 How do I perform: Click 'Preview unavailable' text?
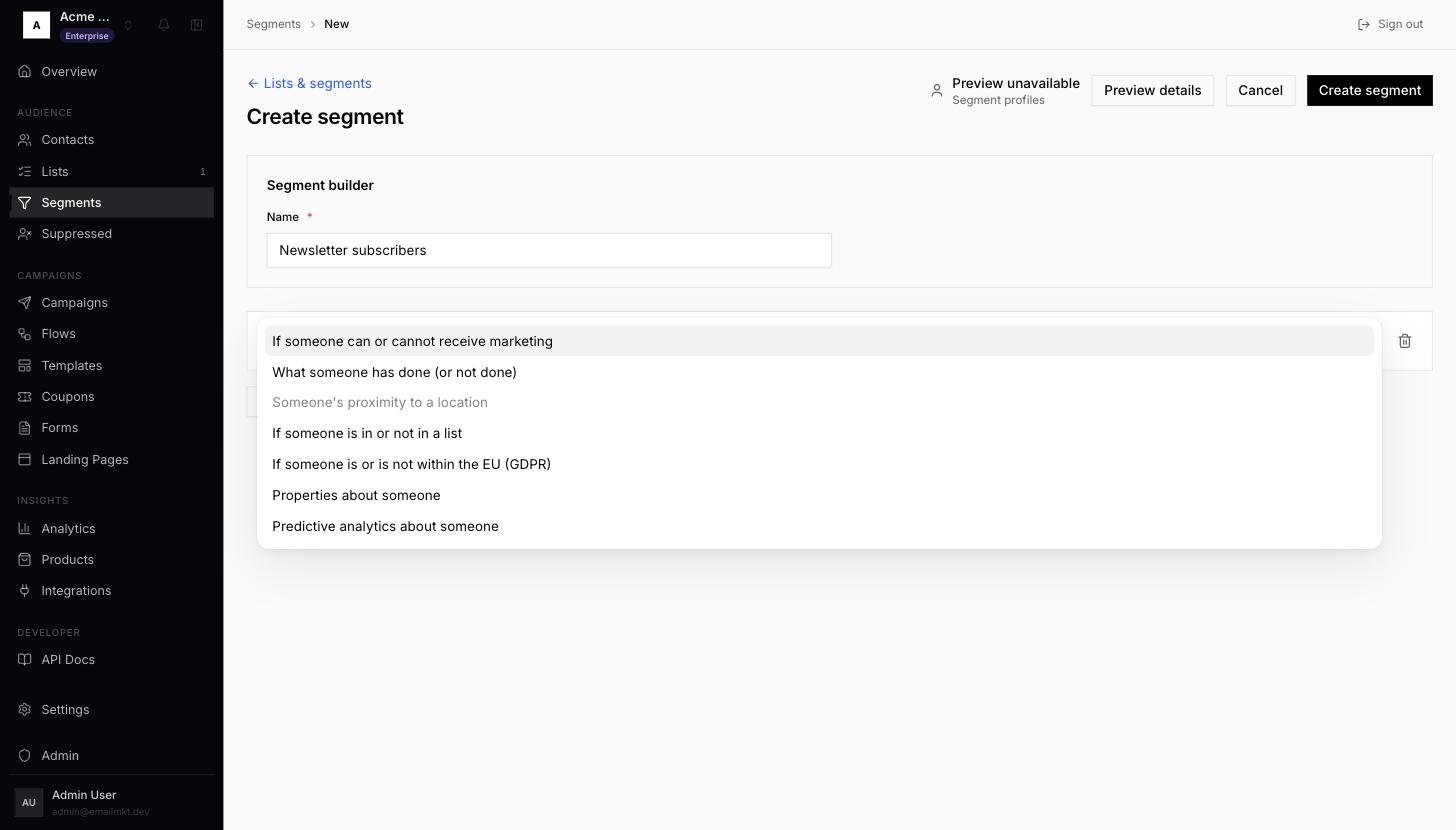pyautogui.click(x=1016, y=83)
